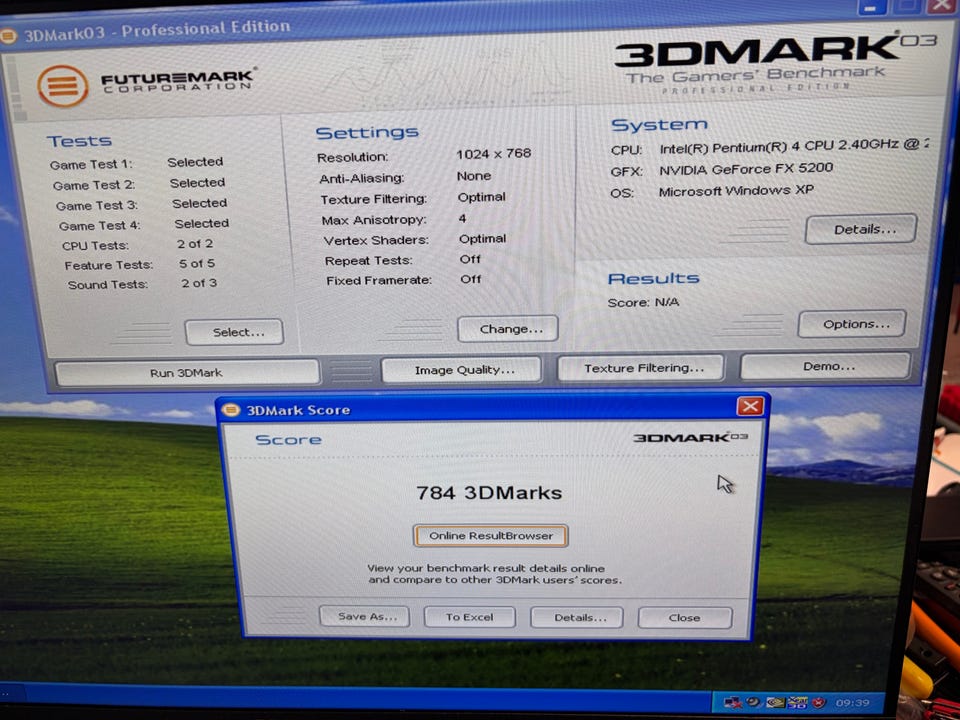The image size is (960, 720).
Task: Click the 'Tests' section heading
Action: coord(79,141)
